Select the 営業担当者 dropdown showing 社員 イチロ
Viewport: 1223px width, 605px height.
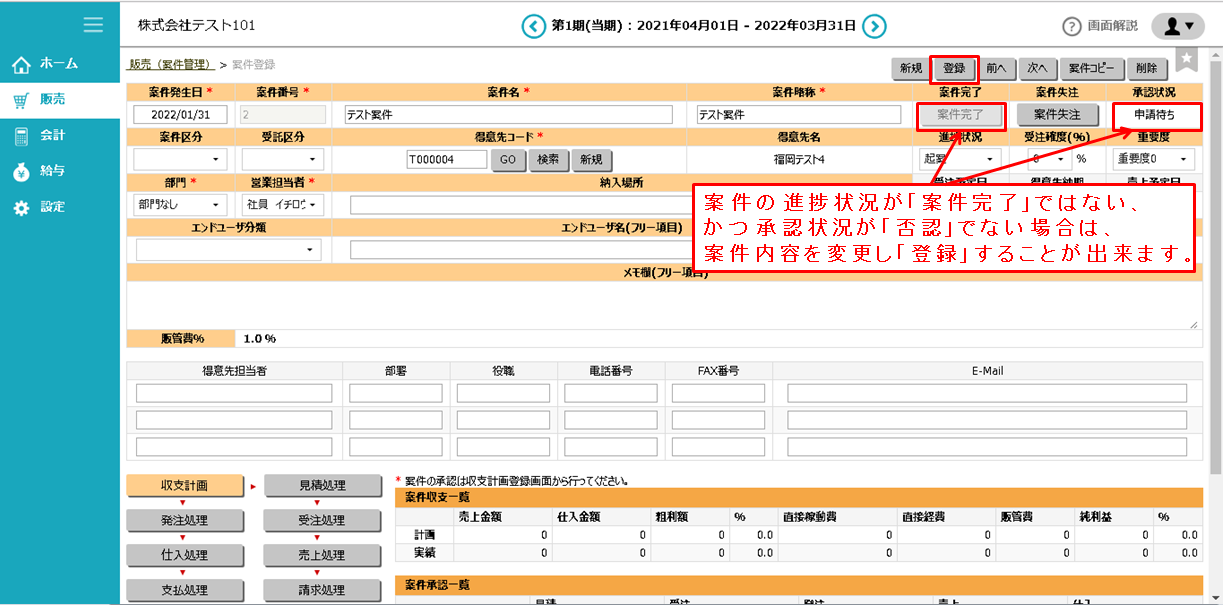pyautogui.click(x=280, y=204)
